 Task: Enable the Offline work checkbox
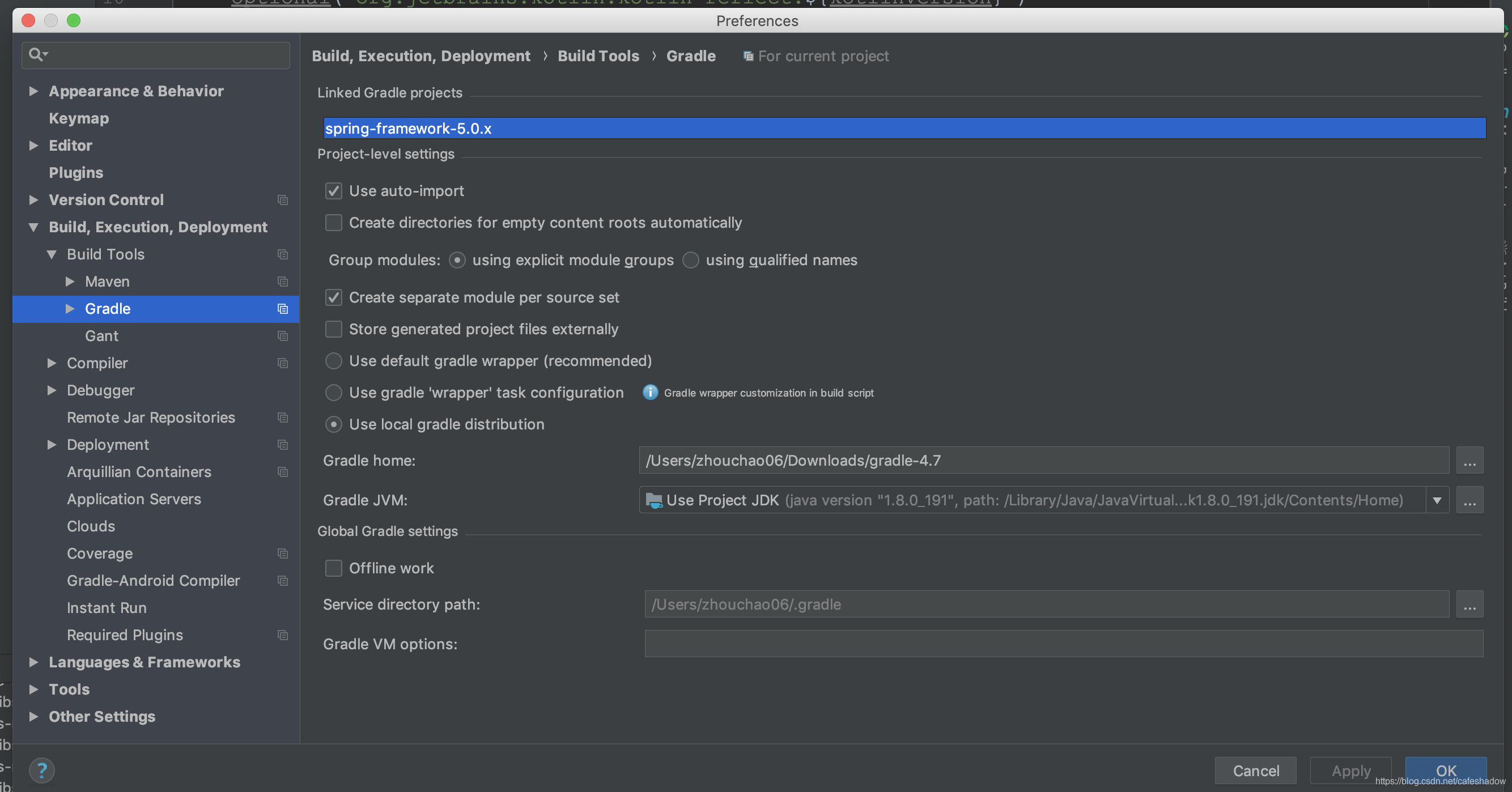point(333,568)
